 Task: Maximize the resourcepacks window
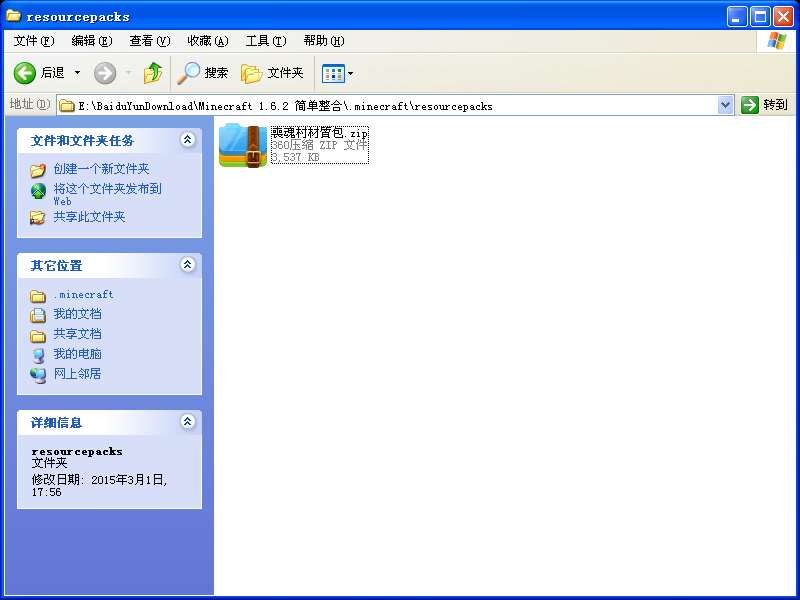(760, 17)
